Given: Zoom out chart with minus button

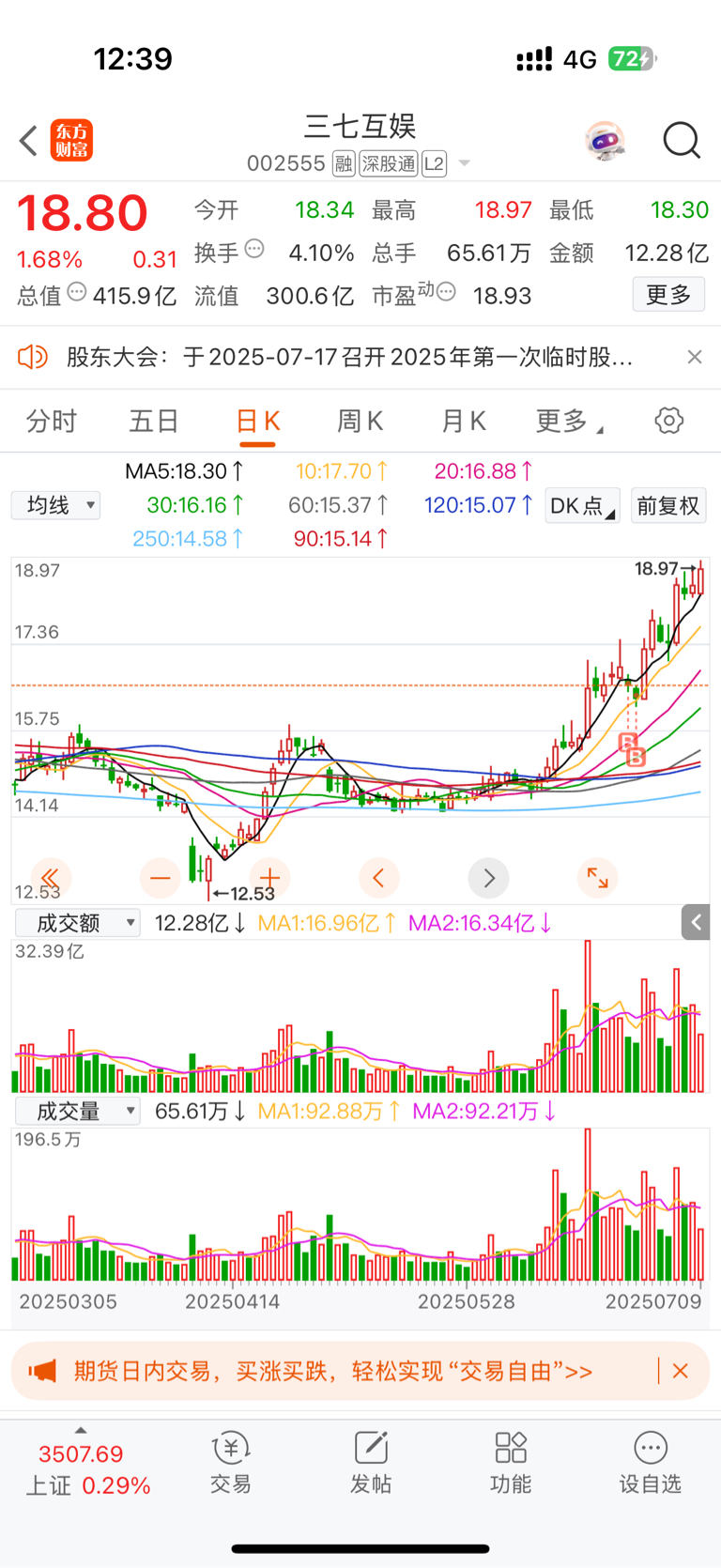Looking at the screenshot, I should [161, 878].
